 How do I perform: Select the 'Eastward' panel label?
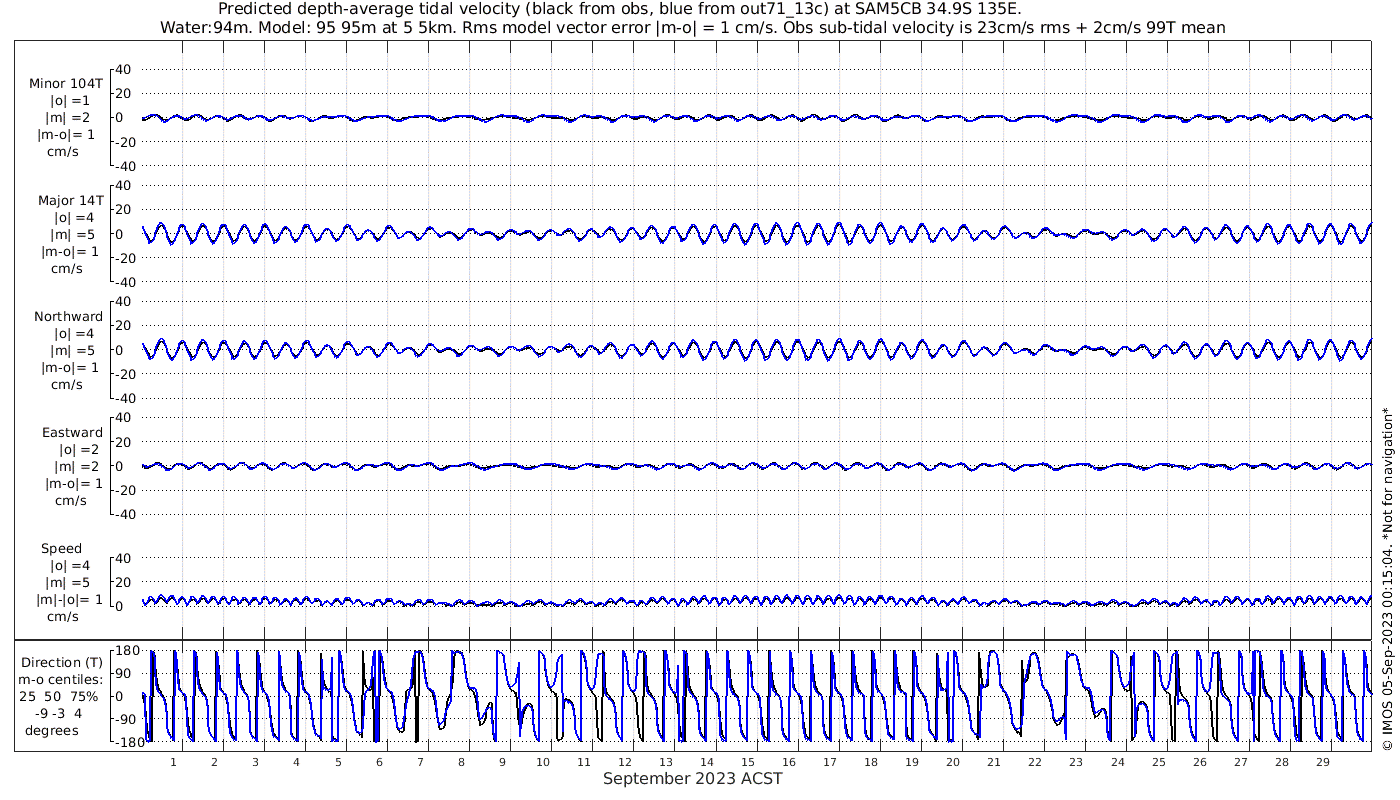click(x=72, y=432)
